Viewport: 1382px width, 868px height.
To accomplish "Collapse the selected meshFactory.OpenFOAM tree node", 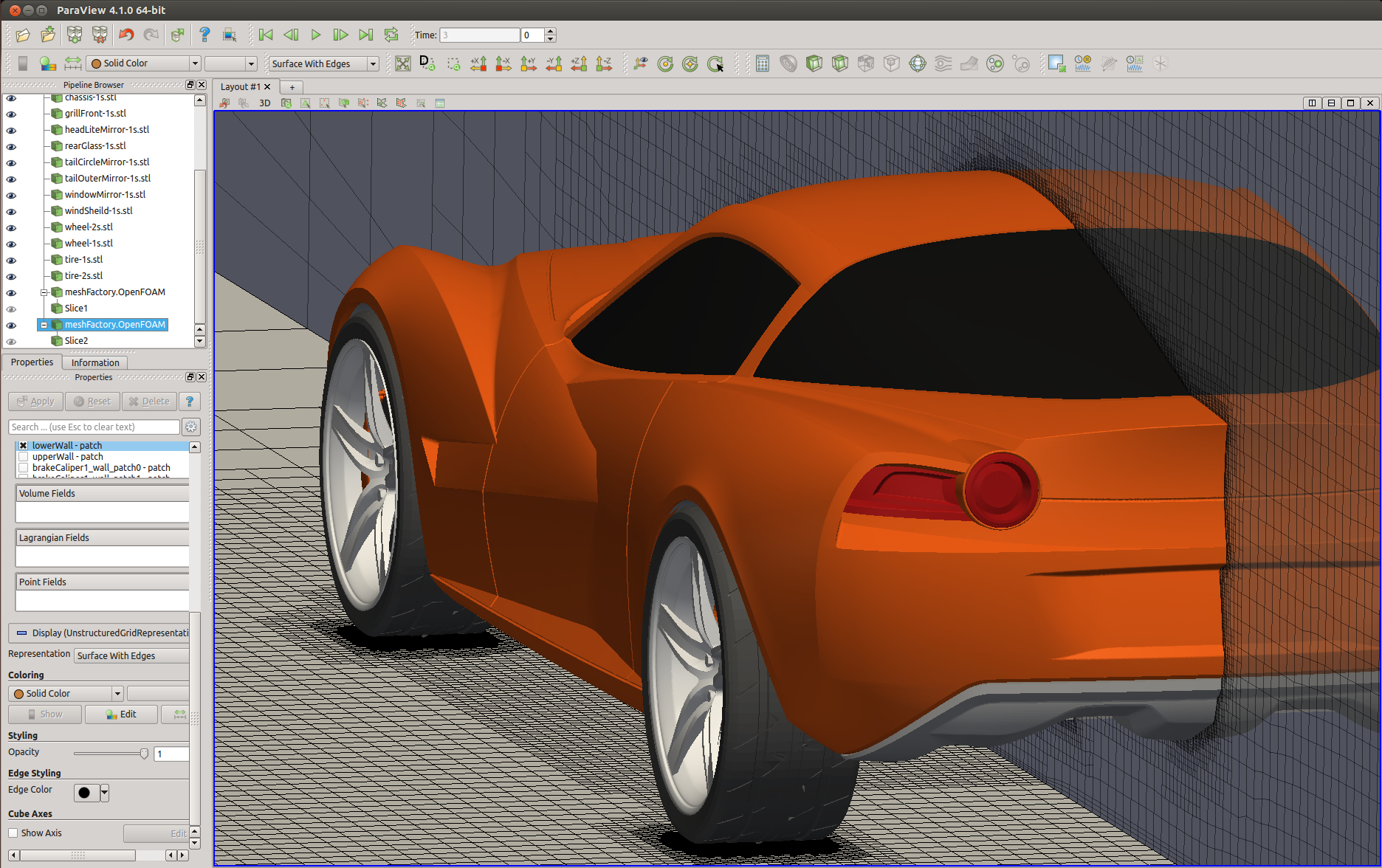I will click(44, 325).
